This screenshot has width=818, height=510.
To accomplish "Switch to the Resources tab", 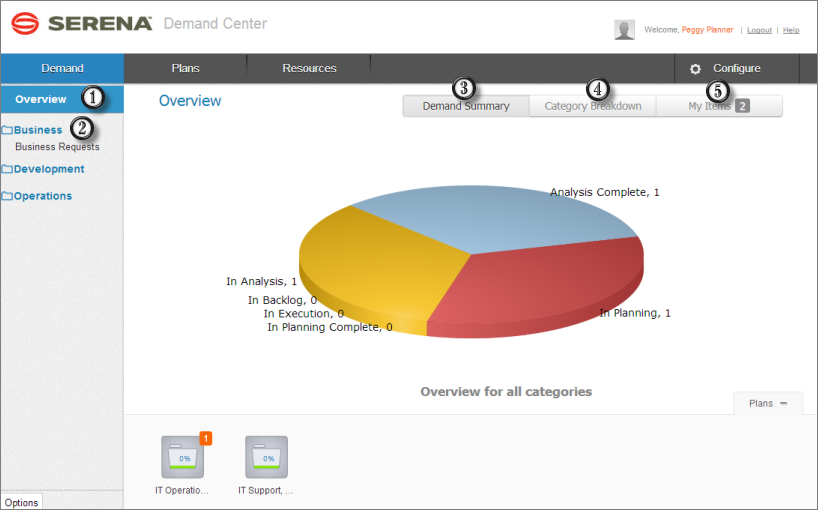I will coord(309,68).
